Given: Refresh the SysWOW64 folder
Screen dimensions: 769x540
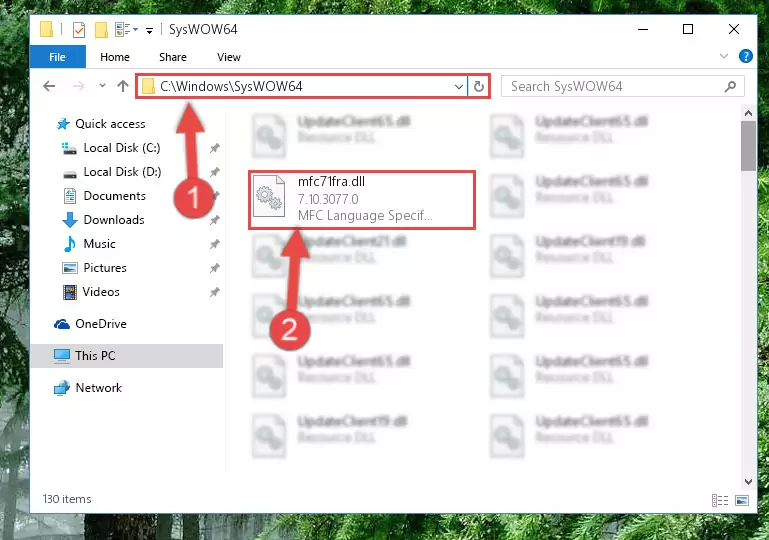Looking at the screenshot, I should [479, 87].
